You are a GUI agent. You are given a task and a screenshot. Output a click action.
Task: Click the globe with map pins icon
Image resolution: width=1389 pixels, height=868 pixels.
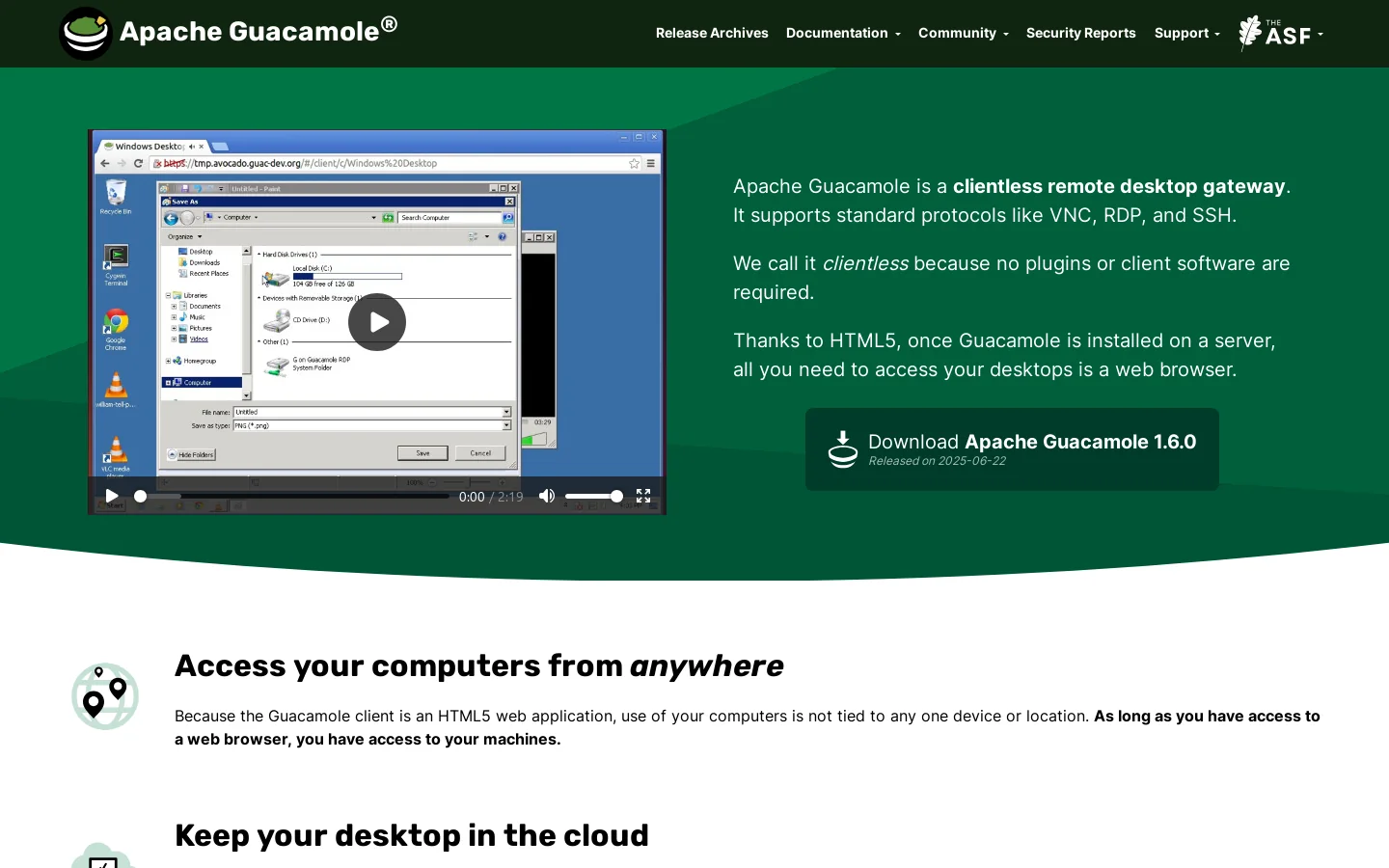click(x=105, y=696)
